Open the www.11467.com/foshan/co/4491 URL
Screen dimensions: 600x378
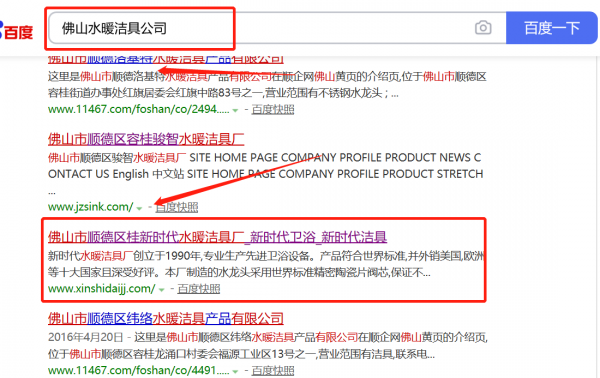click(139, 370)
